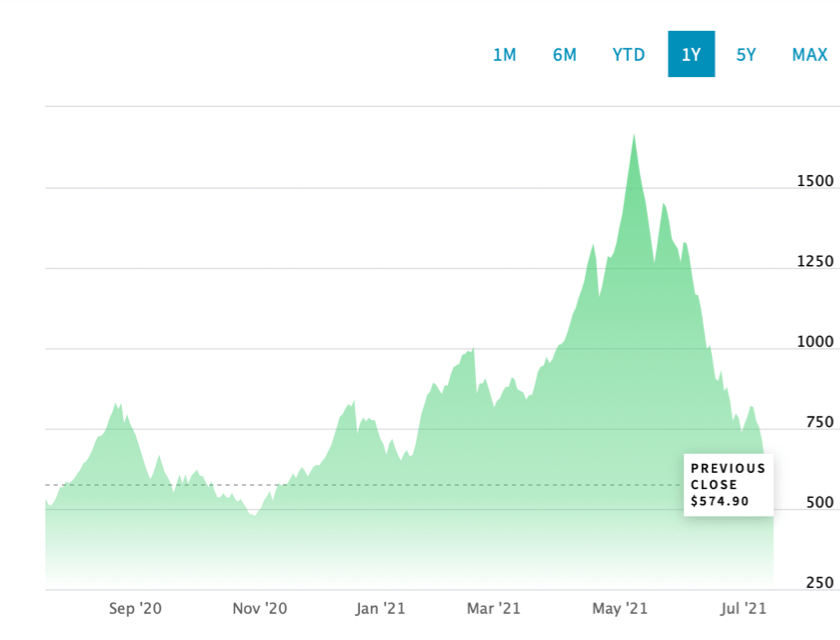
Task: Click the Mar '21 axis label
Action: (x=495, y=607)
